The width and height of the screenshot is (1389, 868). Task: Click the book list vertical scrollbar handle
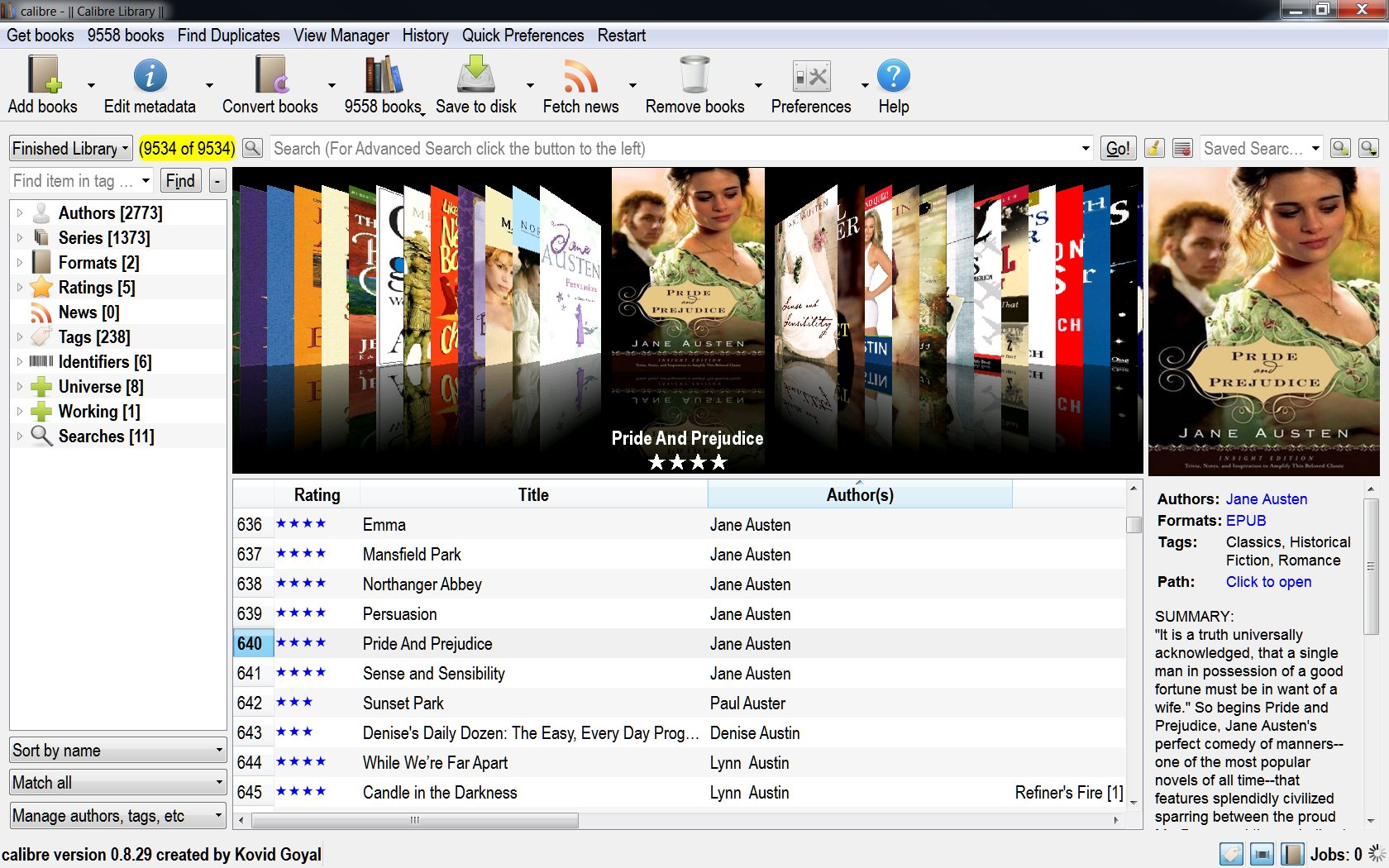pyautogui.click(x=1134, y=524)
